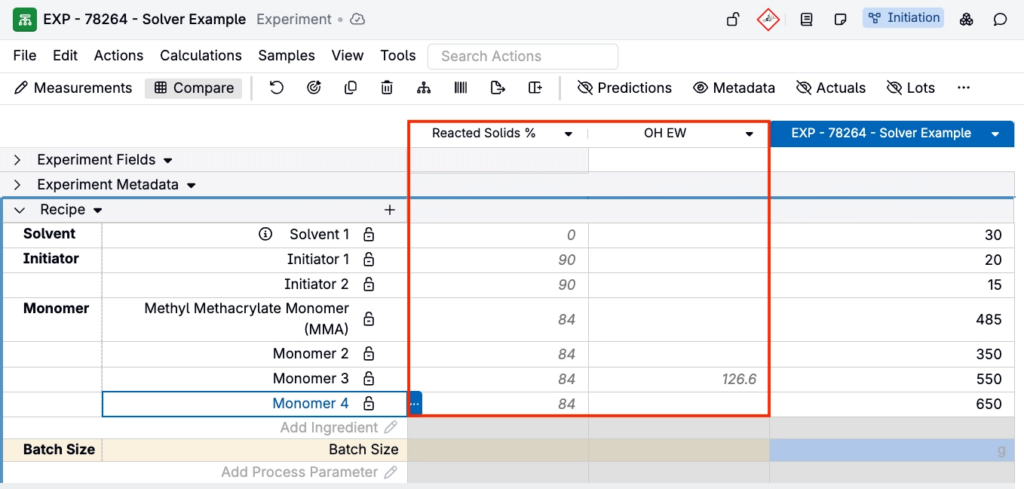Open the Calculations menu
1024x489 pixels.
[x=201, y=56]
